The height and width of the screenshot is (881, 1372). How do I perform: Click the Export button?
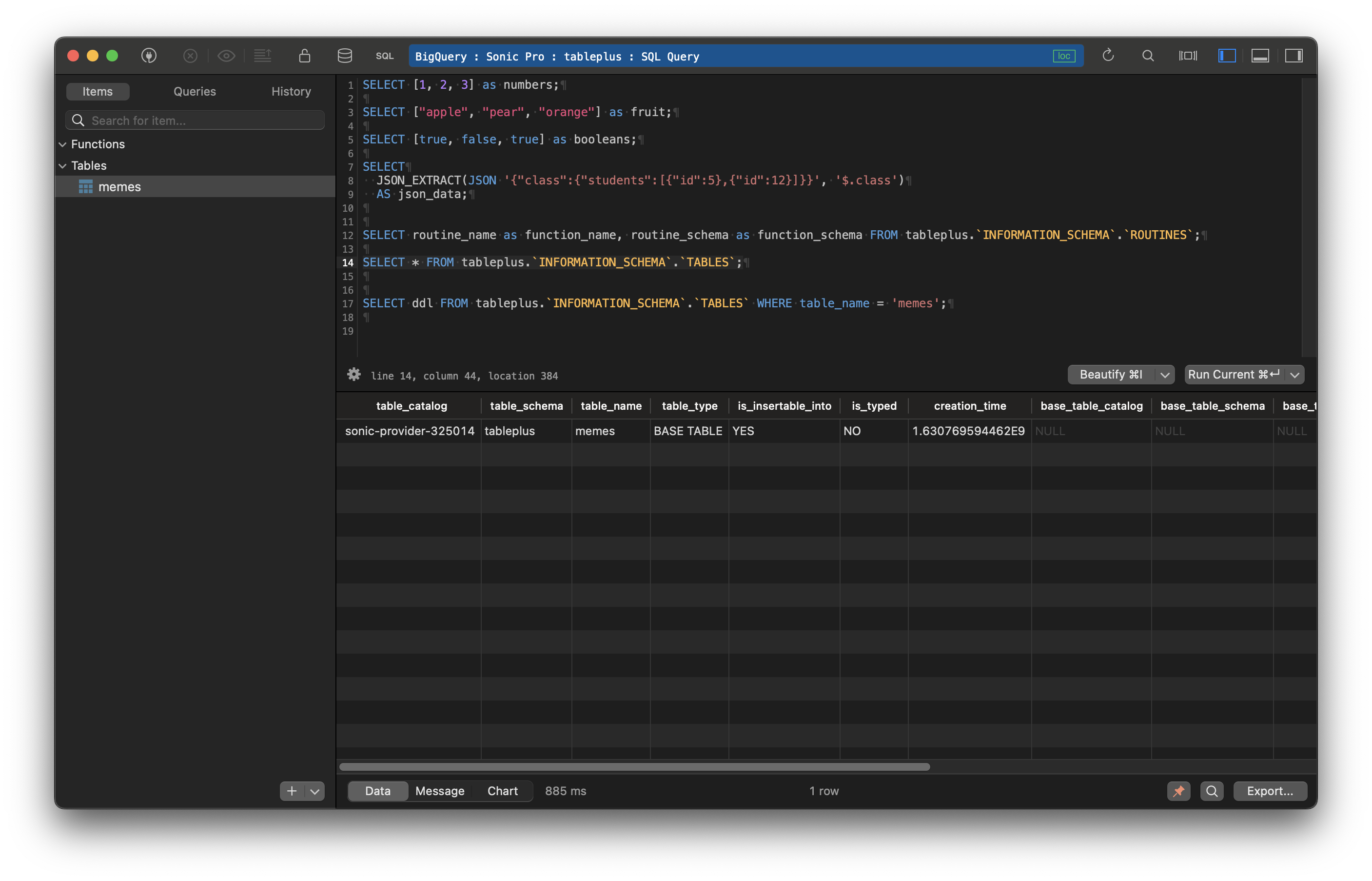(x=1270, y=791)
